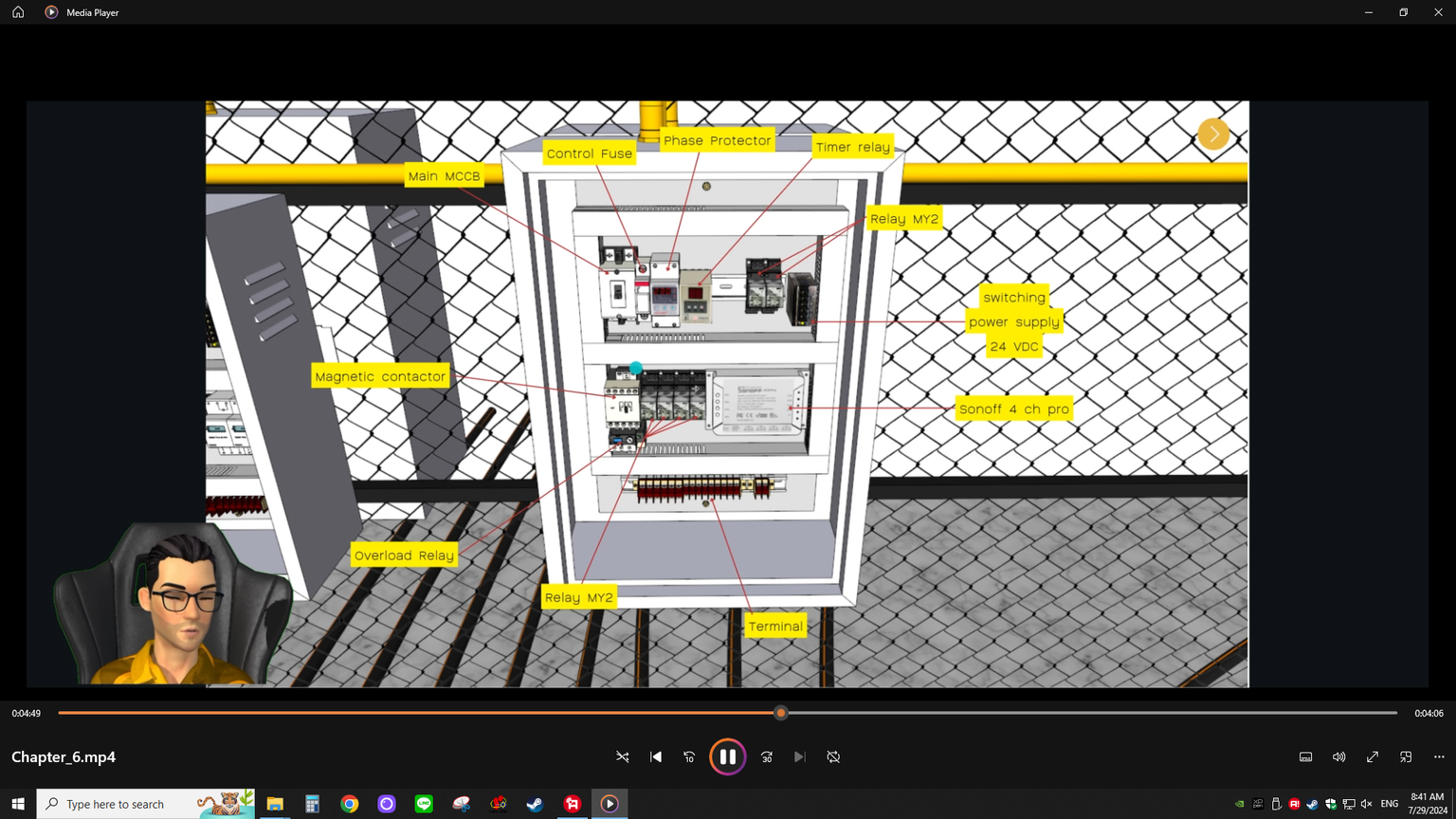Screen dimensions: 1456x819
Task: Pause the video playback
Action: [x=727, y=756]
